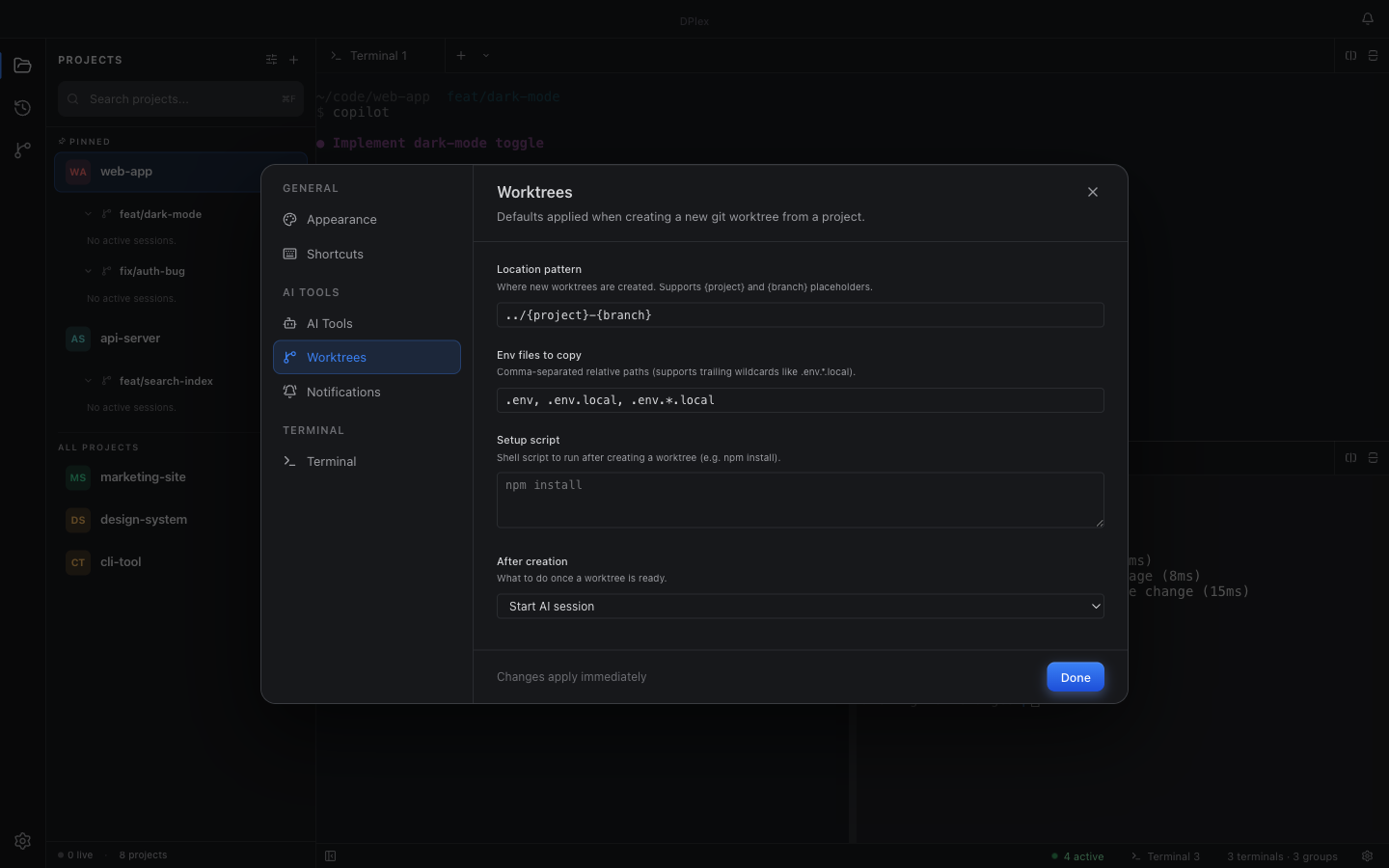Open Terminal settings section
Viewport: 1389px width, 868px height.
367,462
